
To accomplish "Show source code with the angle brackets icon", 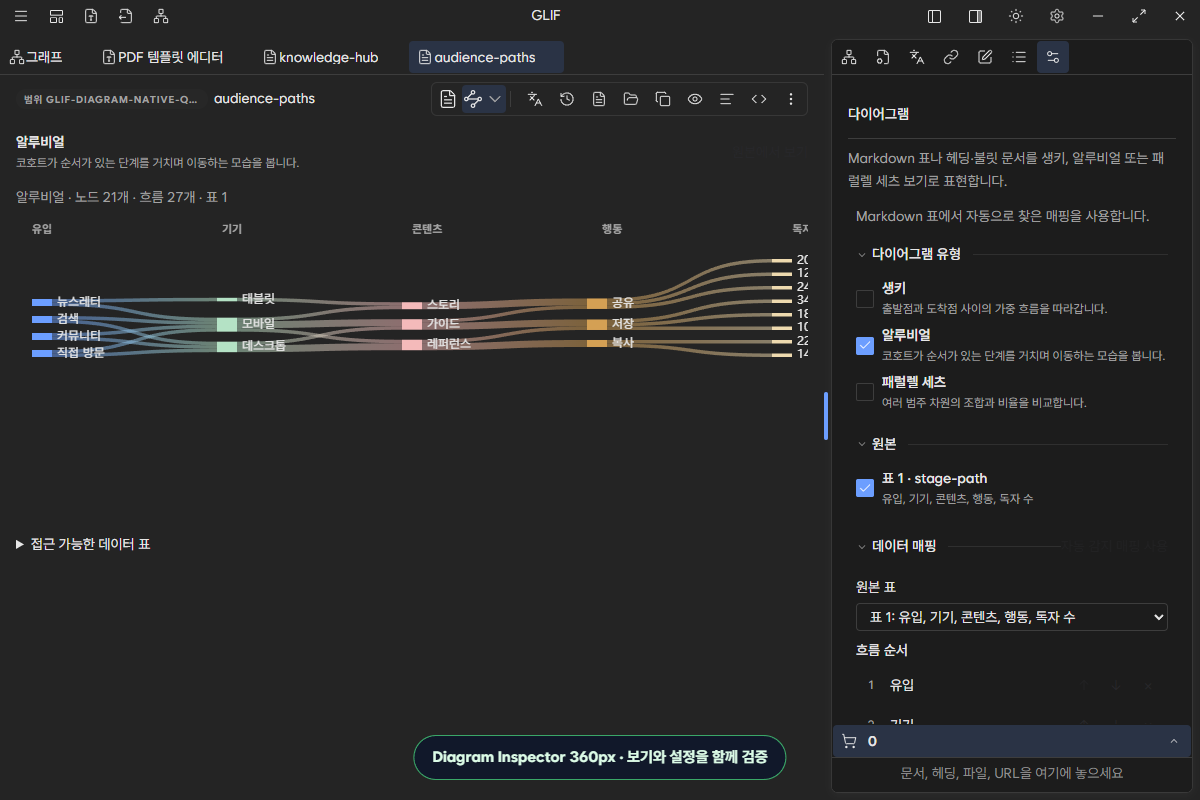I will [x=759, y=99].
